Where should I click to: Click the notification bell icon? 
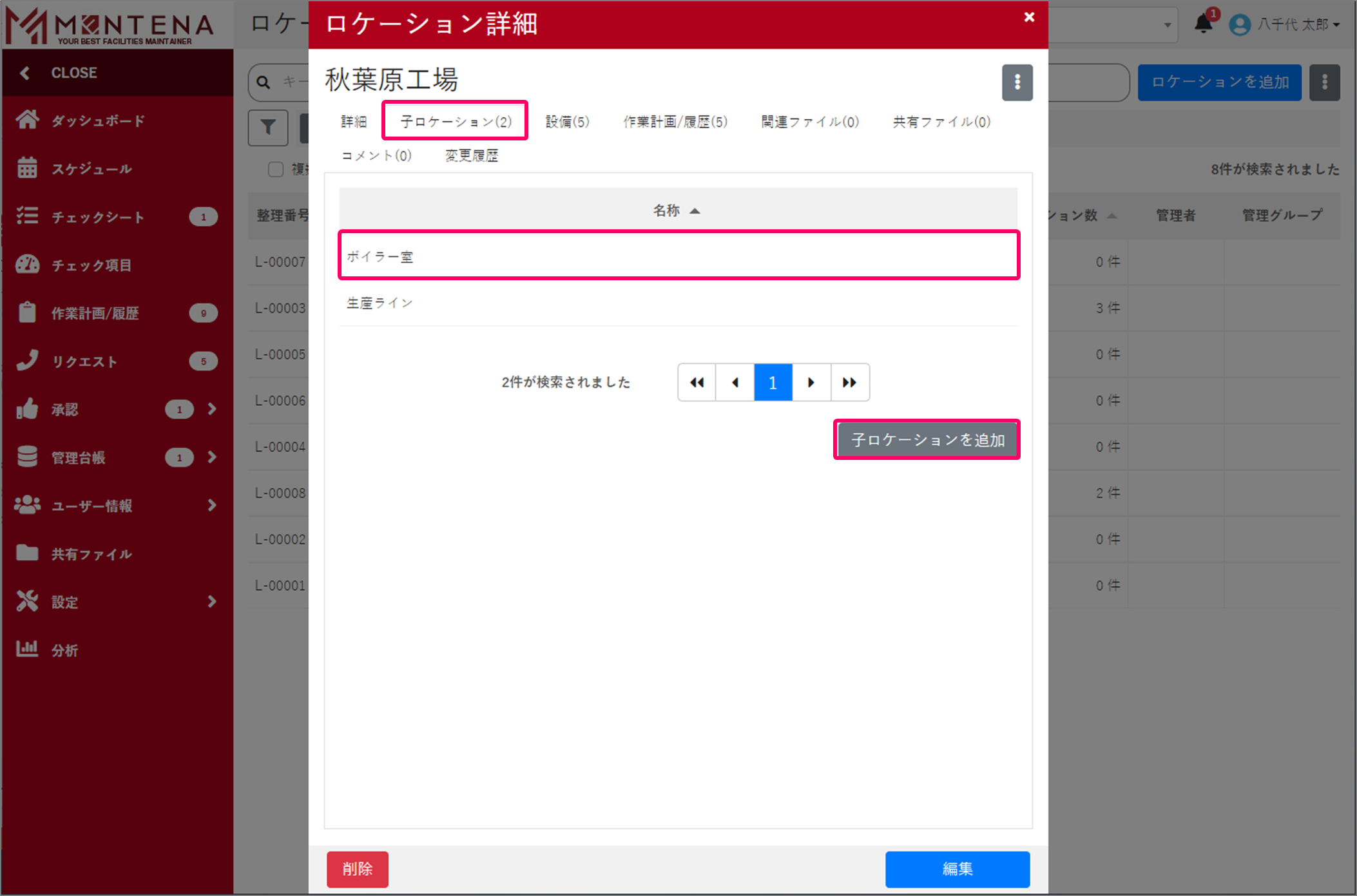coord(1202,24)
